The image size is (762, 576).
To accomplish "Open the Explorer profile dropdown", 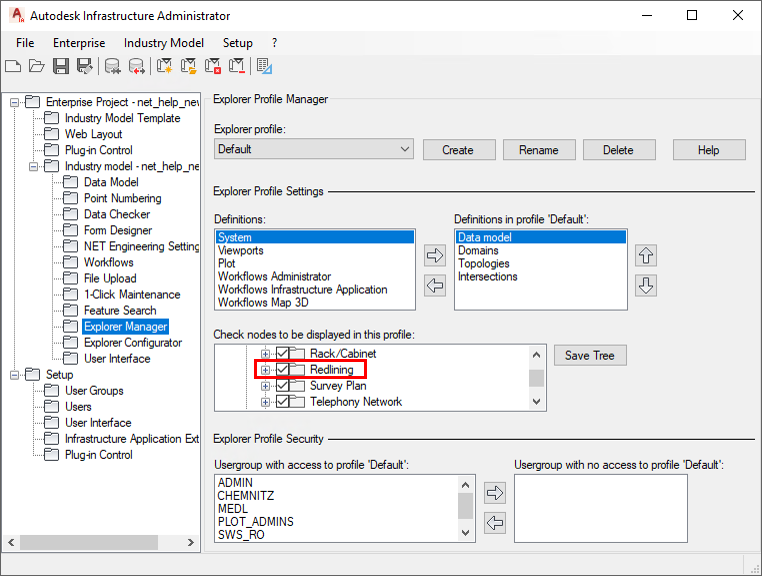I will [x=314, y=149].
